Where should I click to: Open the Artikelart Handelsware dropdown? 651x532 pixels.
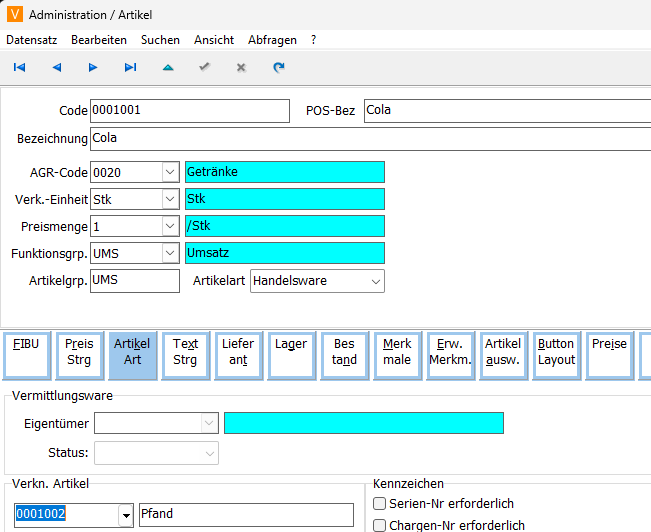(375, 282)
